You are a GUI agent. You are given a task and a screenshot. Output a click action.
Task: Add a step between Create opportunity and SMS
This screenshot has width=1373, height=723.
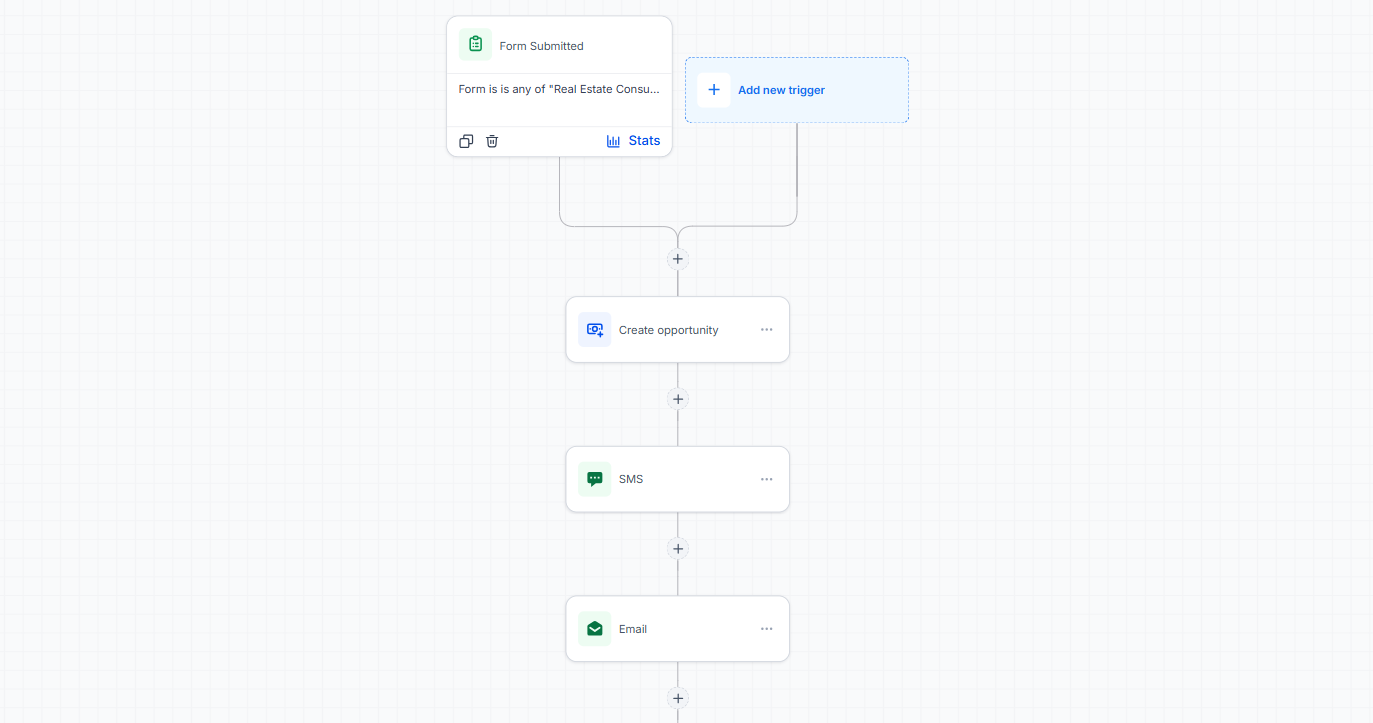coord(678,399)
